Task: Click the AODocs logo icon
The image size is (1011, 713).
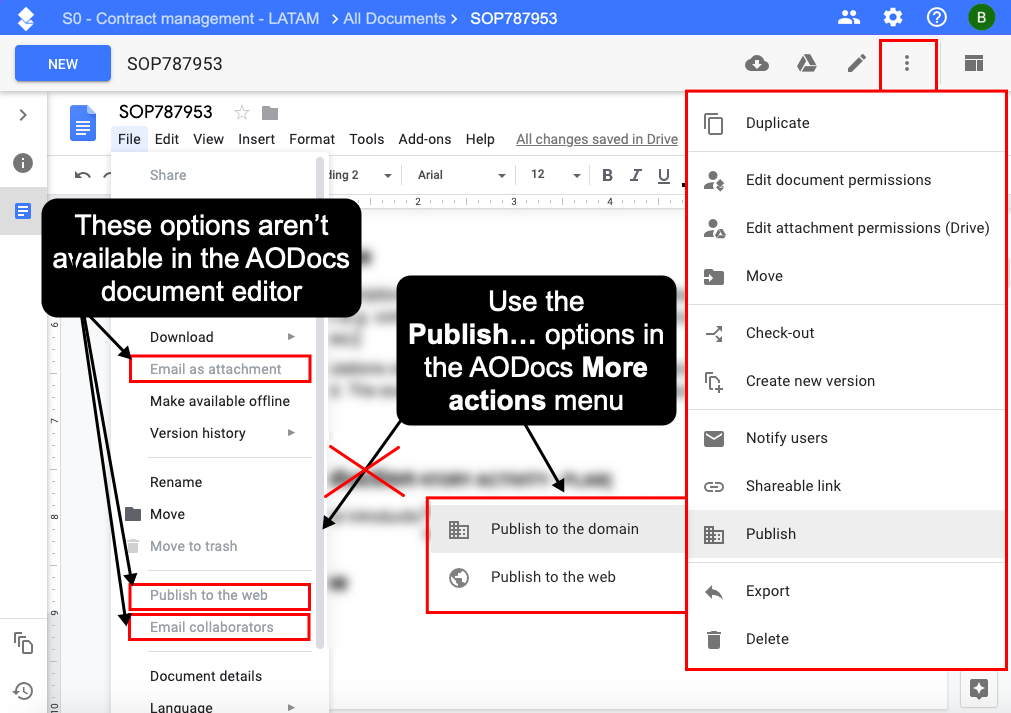Action: click(26, 19)
